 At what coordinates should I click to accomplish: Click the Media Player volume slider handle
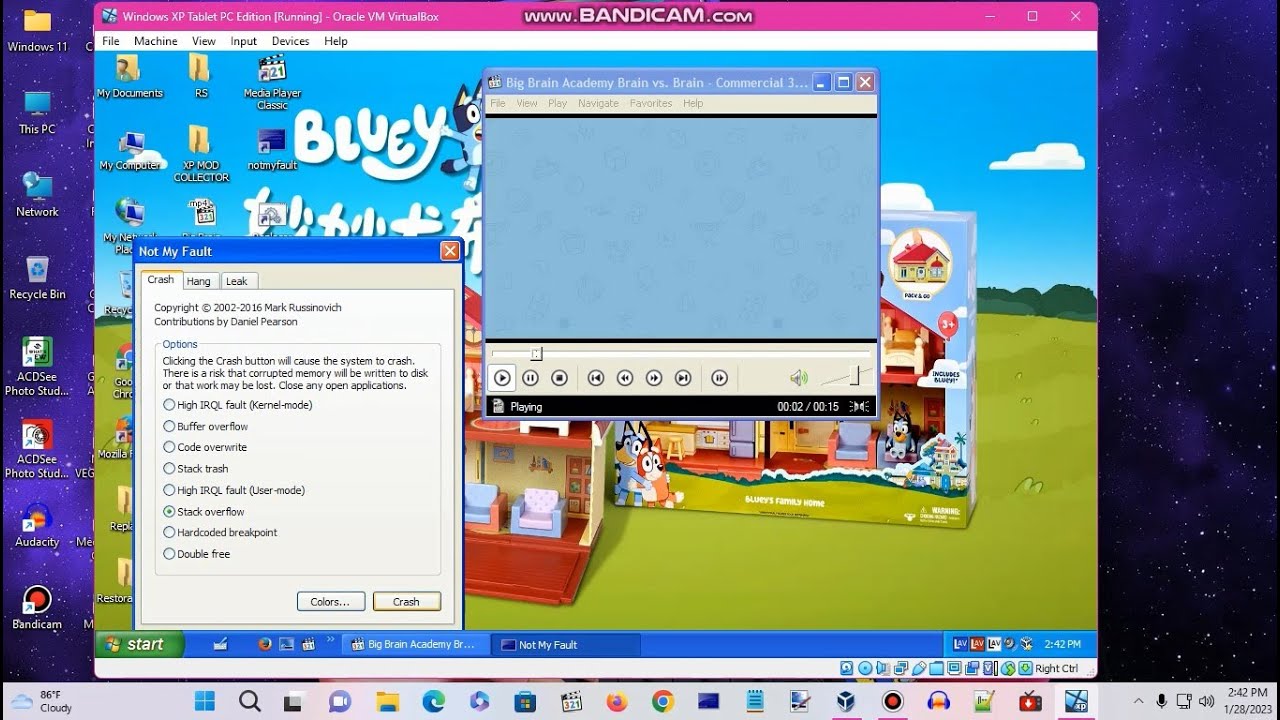point(855,376)
